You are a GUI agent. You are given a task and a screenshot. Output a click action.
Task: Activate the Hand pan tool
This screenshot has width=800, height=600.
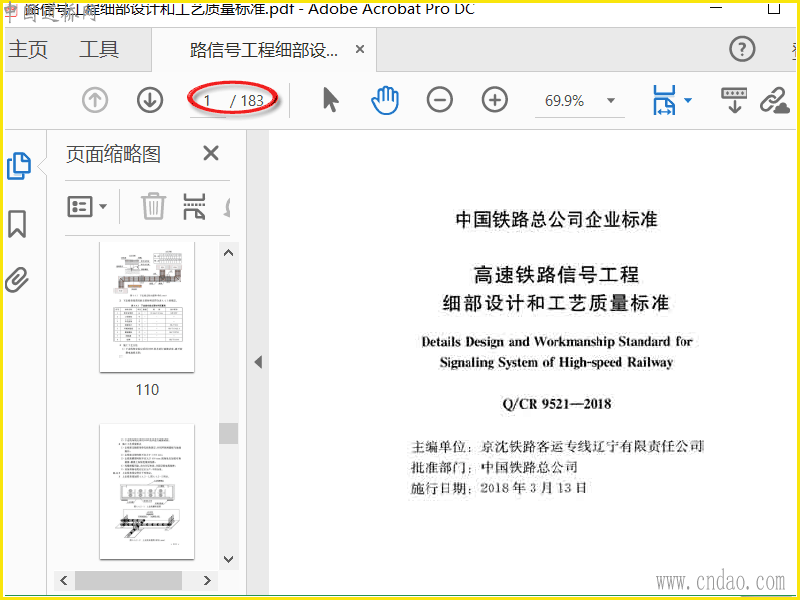(385, 100)
